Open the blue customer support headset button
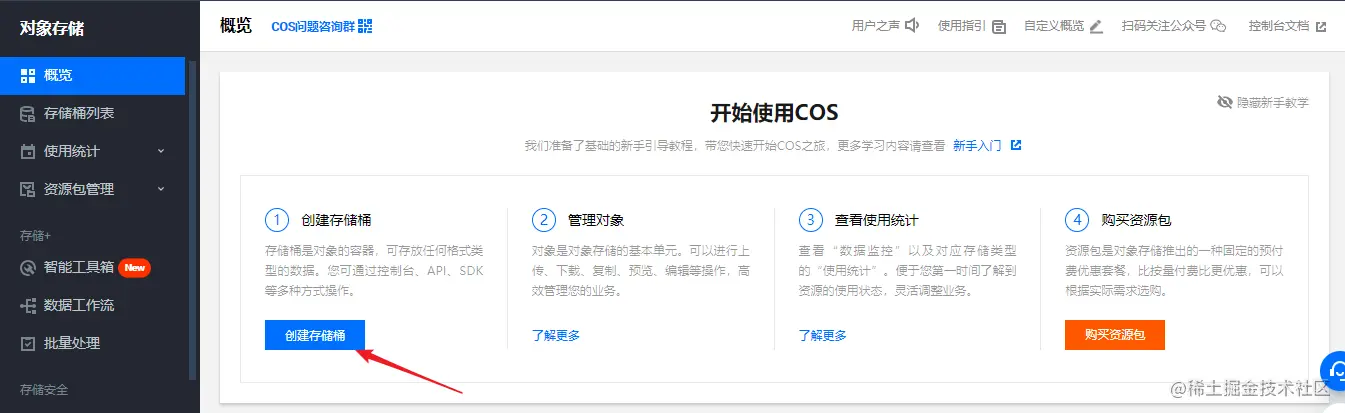 pos(1333,370)
